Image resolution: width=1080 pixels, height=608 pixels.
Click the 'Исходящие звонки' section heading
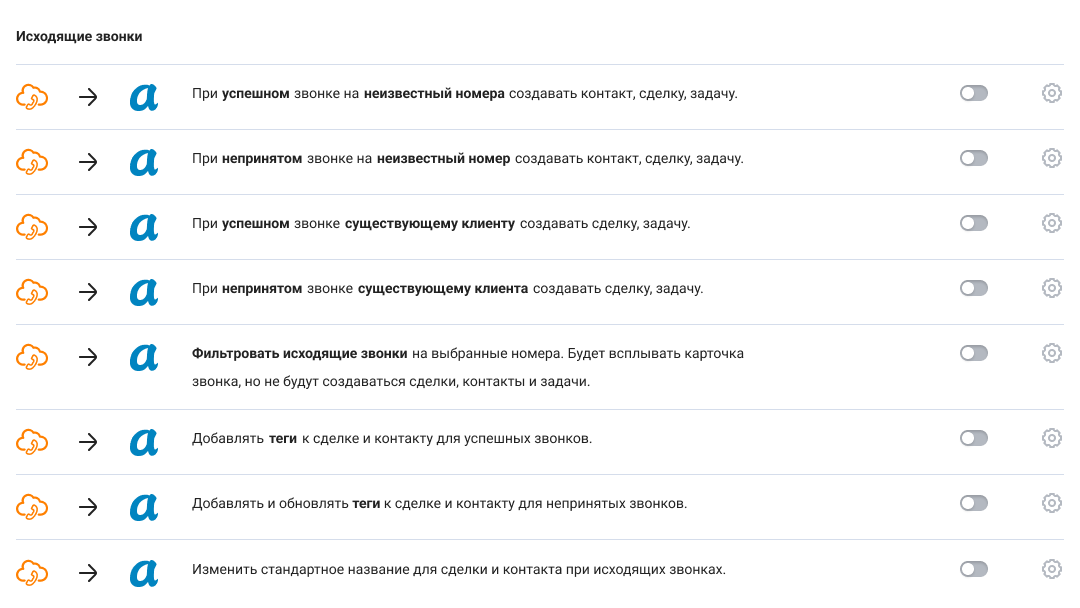tap(79, 36)
